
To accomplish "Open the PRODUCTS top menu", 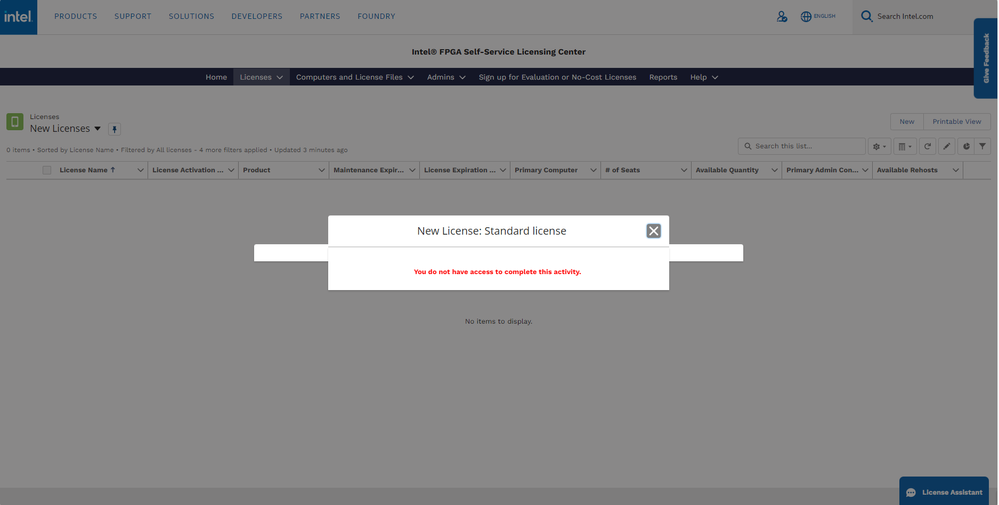I will pos(76,17).
